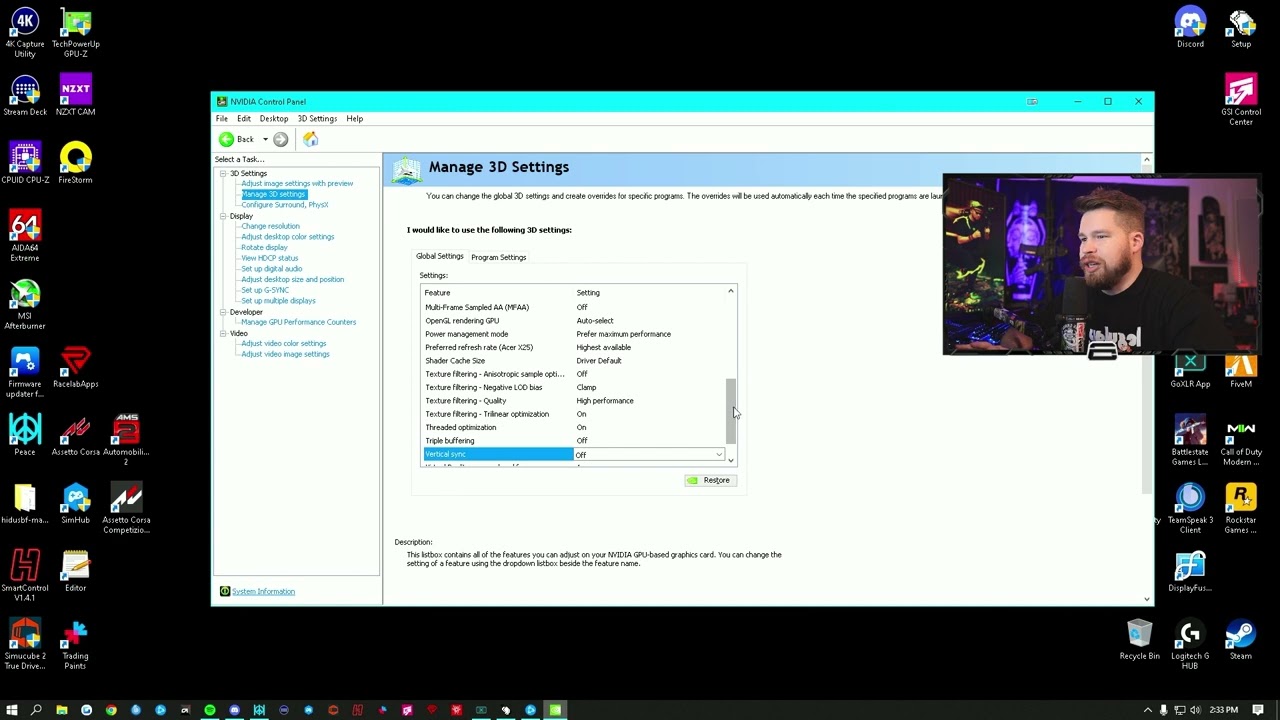Click the taskbar search icon
Viewport: 1280px width, 720px height.
pyautogui.click(x=36, y=710)
